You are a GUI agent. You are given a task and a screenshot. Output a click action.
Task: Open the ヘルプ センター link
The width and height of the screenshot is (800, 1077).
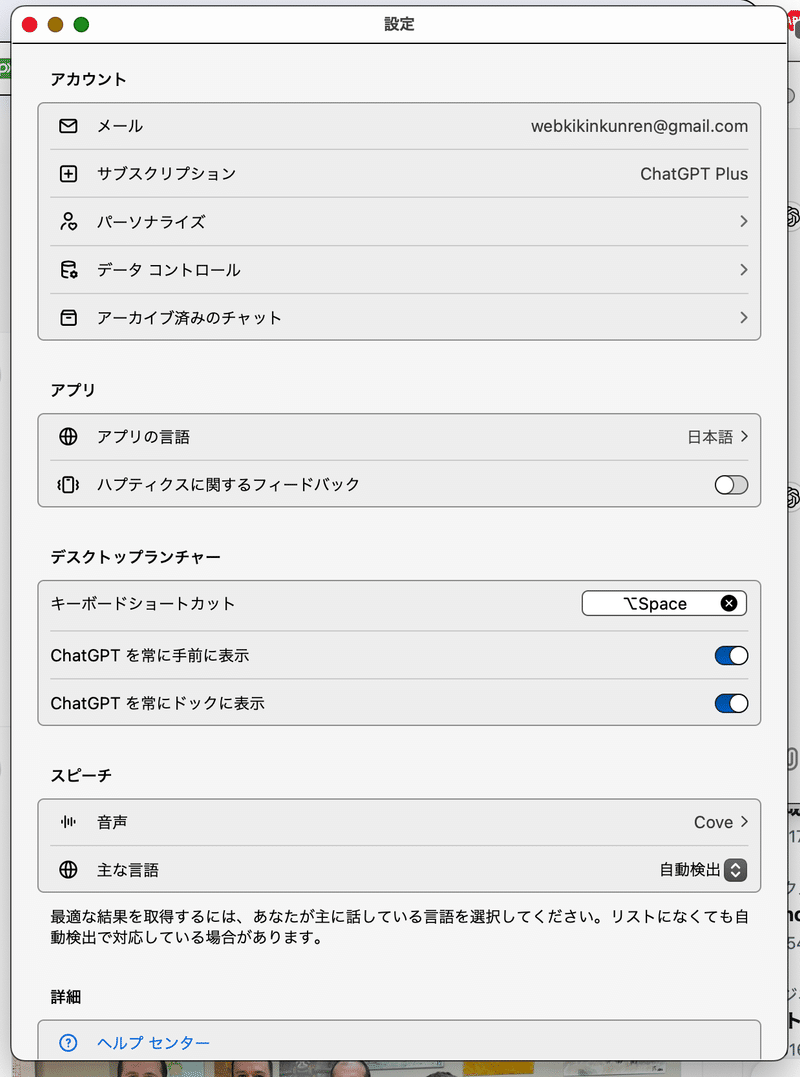[153, 1043]
